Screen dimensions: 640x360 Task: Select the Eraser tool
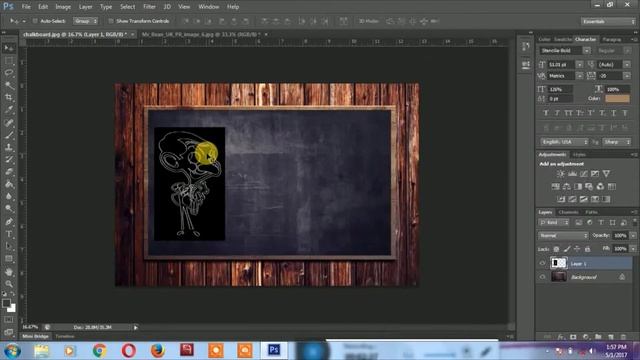pyautogui.click(x=9, y=172)
